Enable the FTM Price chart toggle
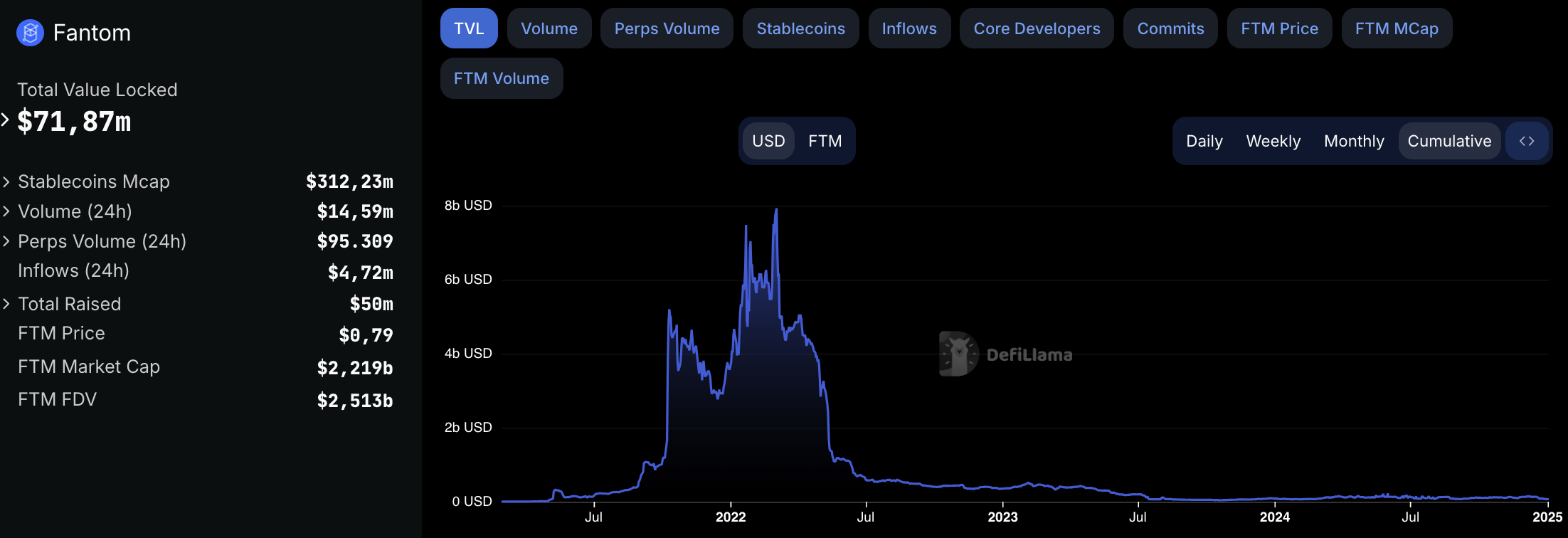The height and width of the screenshot is (538, 1568). coord(1279,28)
